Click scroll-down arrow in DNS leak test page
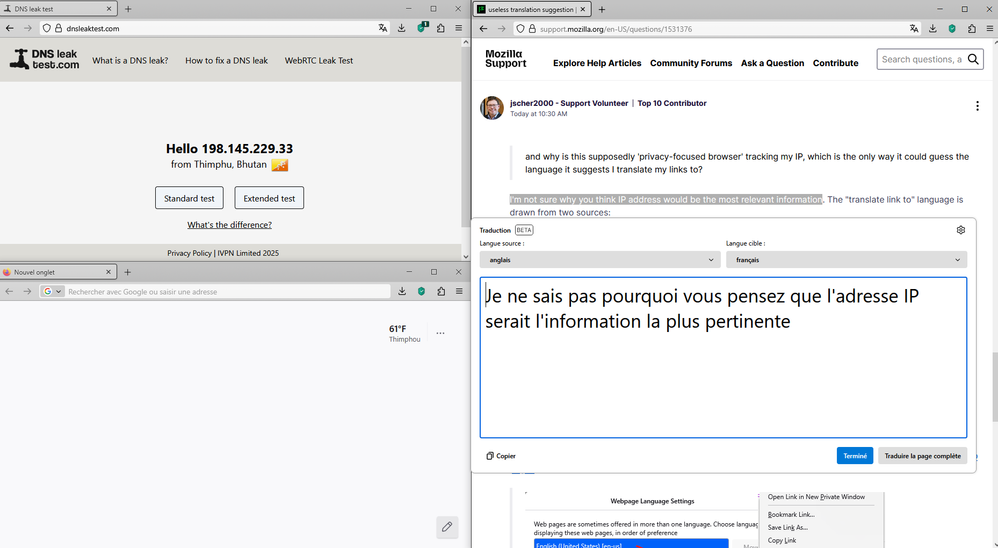The height and width of the screenshot is (548, 998). tap(465, 256)
